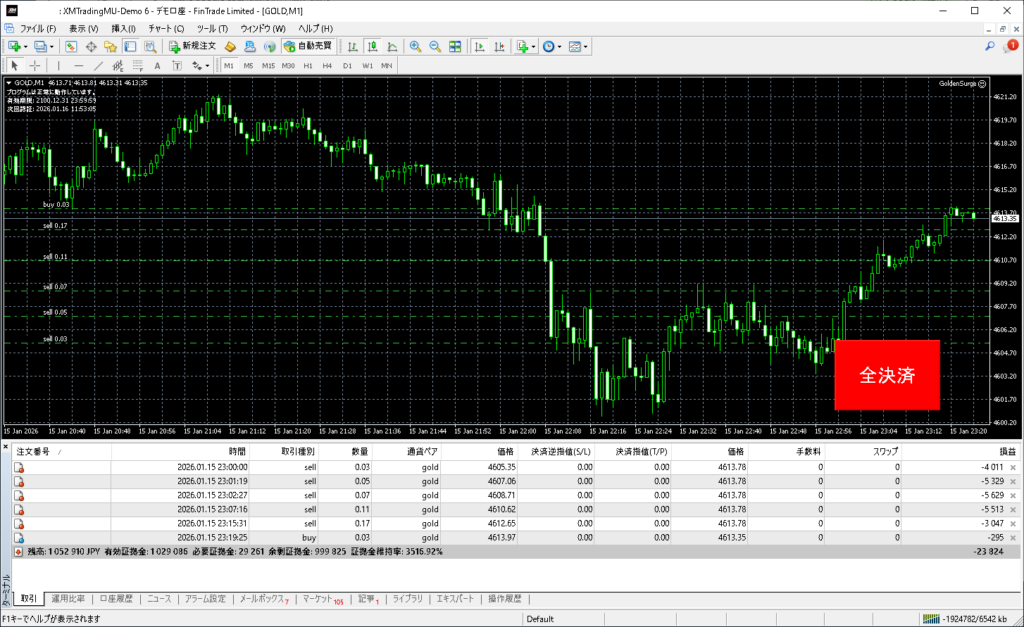Toggle chart auto scroll
Screen dimensions: 1024x627
pos(479,46)
